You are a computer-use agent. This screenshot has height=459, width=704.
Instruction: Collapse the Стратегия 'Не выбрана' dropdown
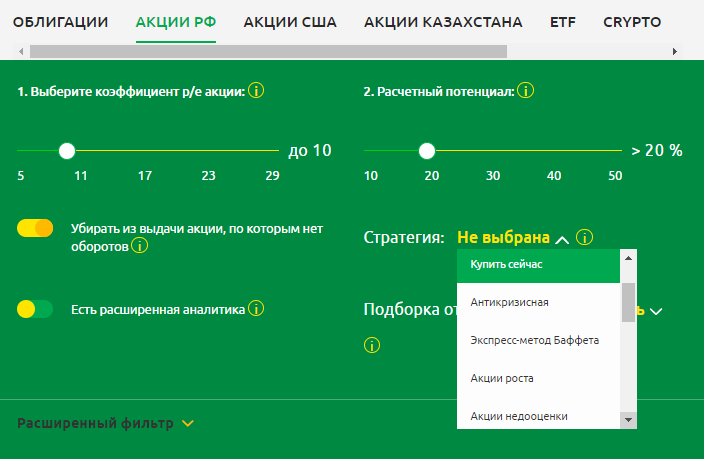tap(561, 239)
